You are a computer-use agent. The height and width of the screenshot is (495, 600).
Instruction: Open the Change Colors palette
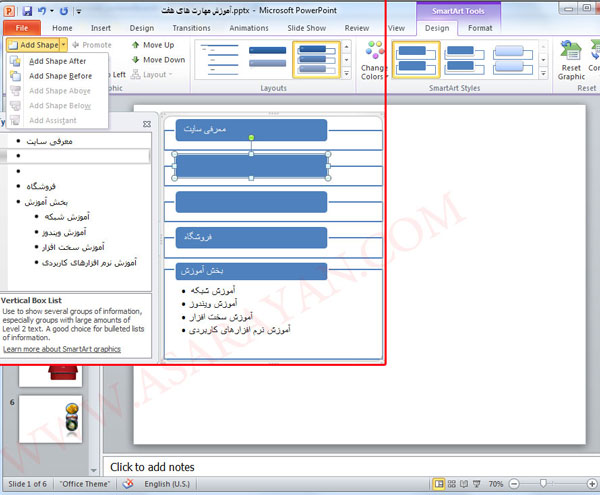(374, 61)
